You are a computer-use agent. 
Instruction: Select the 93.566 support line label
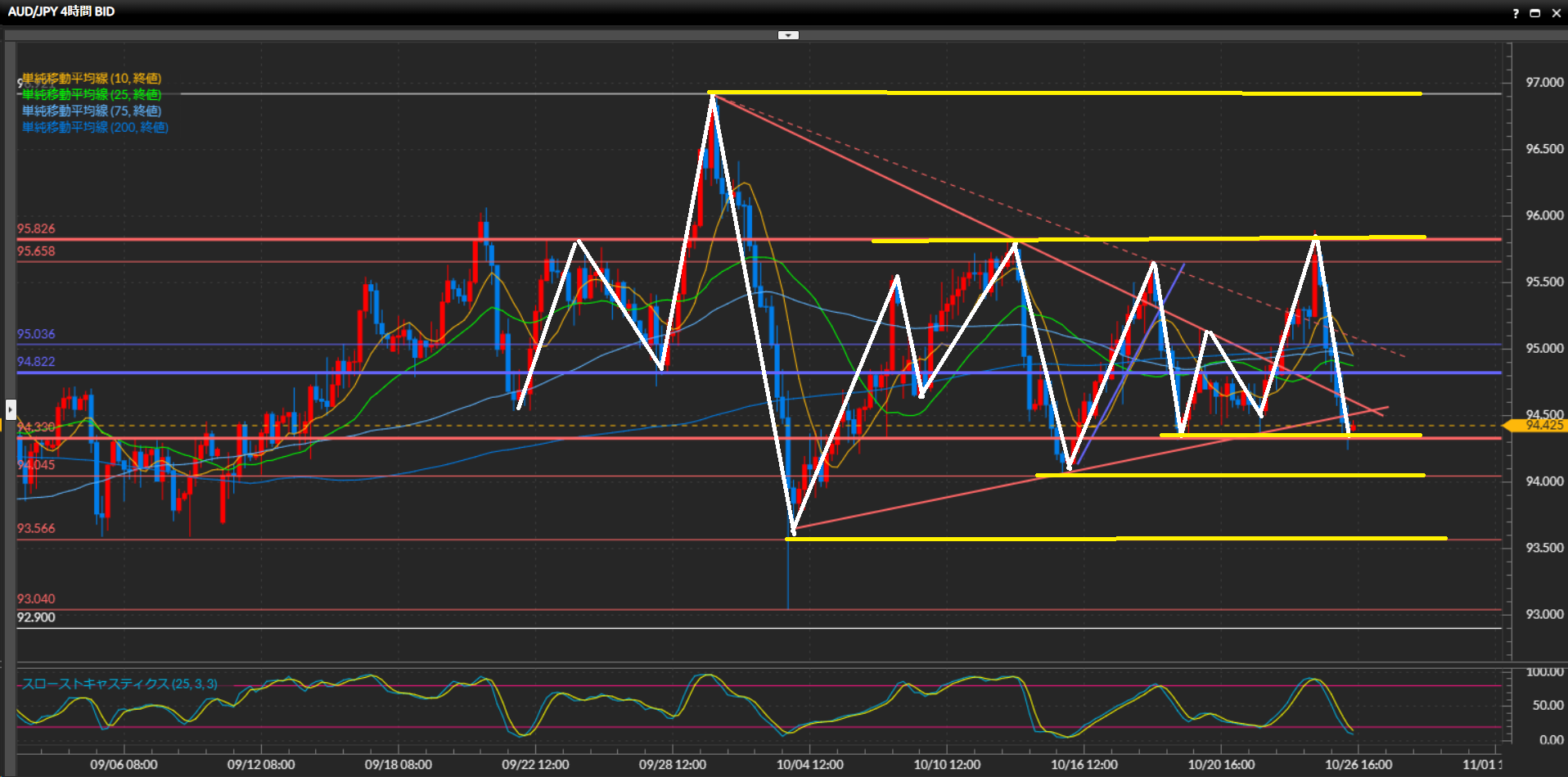coord(36,528)
